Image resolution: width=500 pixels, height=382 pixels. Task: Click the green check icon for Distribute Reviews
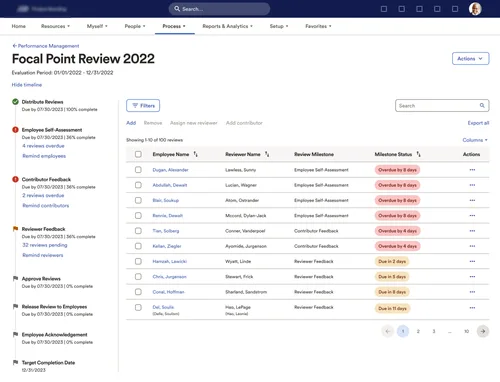click(15, 102)
